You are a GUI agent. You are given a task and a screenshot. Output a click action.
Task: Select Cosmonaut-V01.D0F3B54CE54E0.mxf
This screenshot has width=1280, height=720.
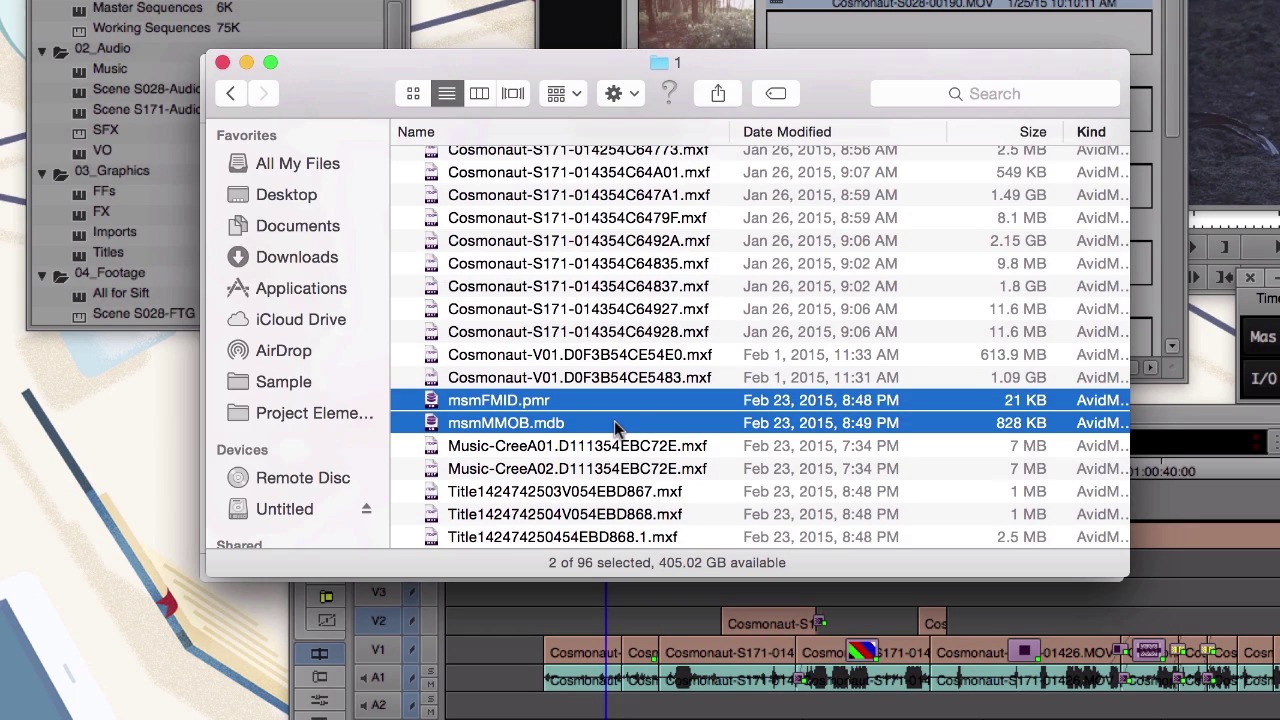tap(760, 355)
